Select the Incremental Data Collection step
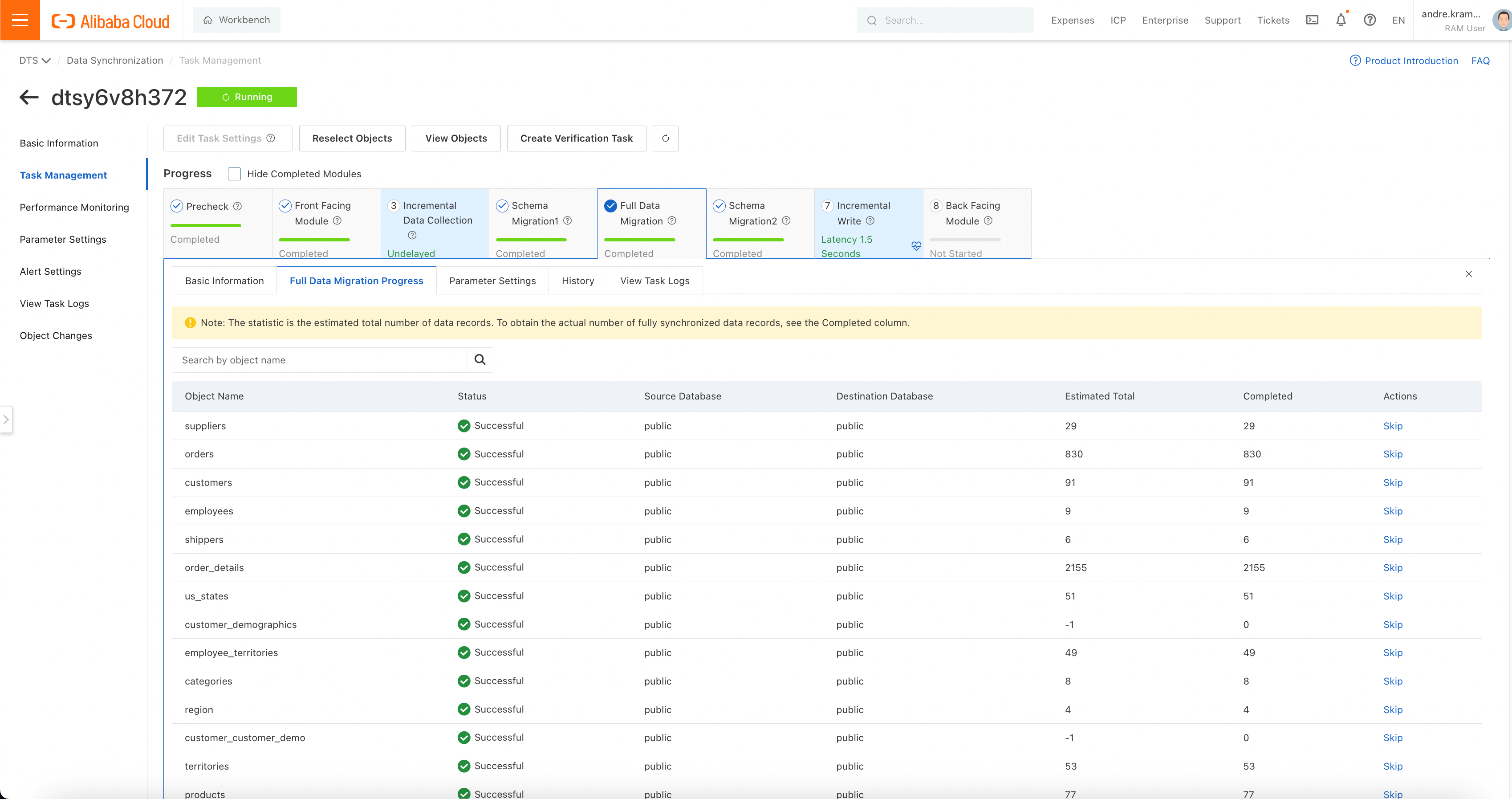The width and height of the screenshot is (1512, 799). tap(435, 223)
